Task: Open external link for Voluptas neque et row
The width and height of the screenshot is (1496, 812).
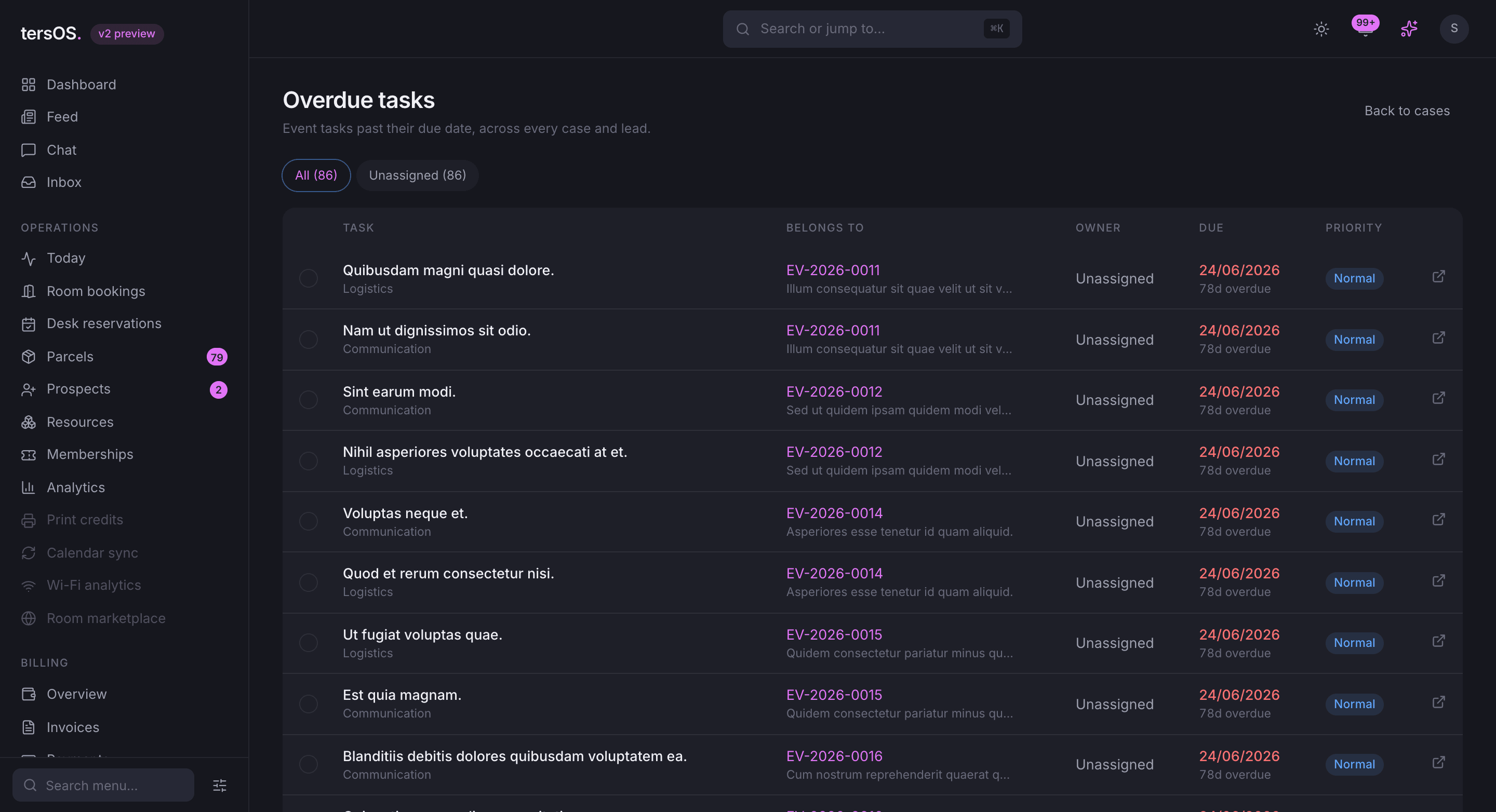Action: point(1438,519)
